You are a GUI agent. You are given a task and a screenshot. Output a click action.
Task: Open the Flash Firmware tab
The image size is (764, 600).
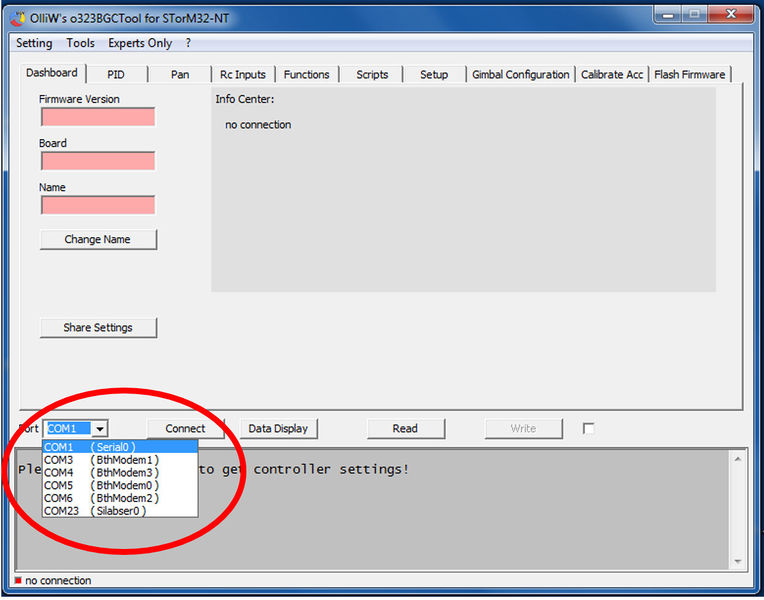689,75
